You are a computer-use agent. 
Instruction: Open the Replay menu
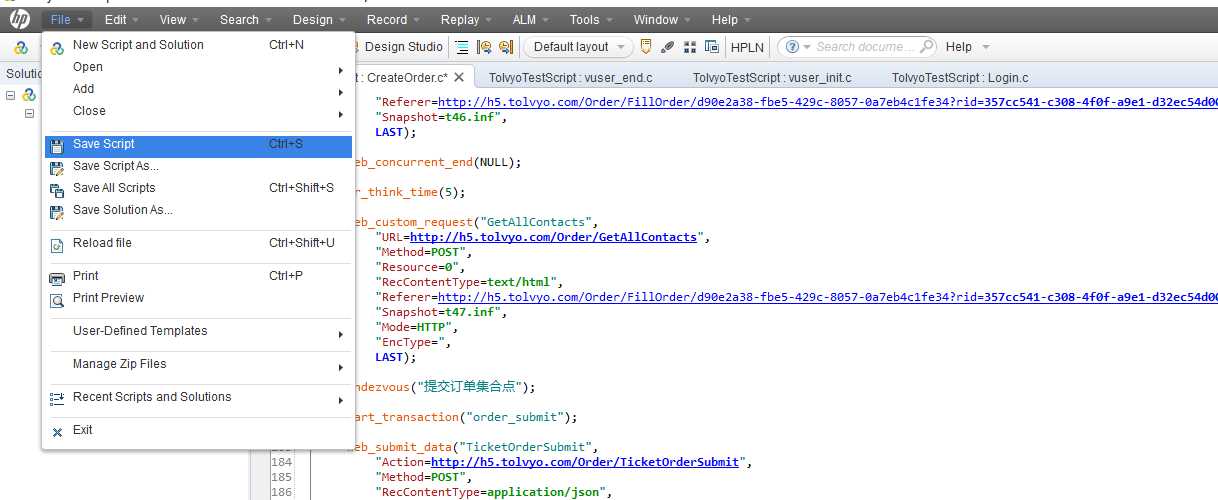tap(467, 19)
